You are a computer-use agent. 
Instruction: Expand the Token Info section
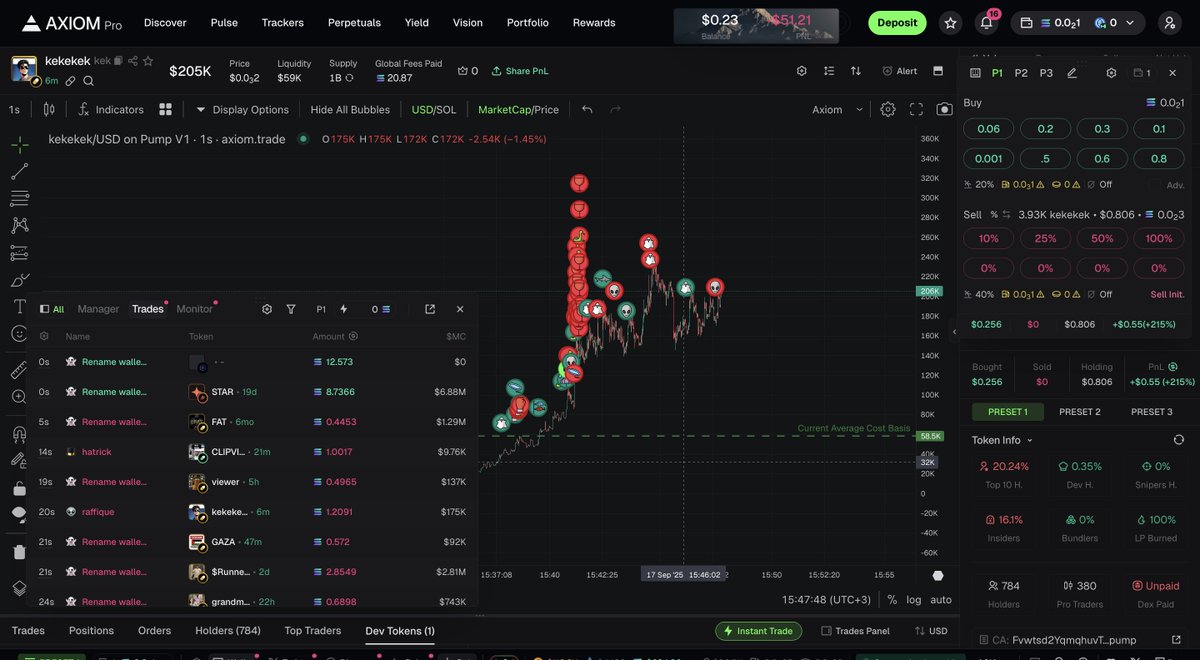pos(1001,440)
